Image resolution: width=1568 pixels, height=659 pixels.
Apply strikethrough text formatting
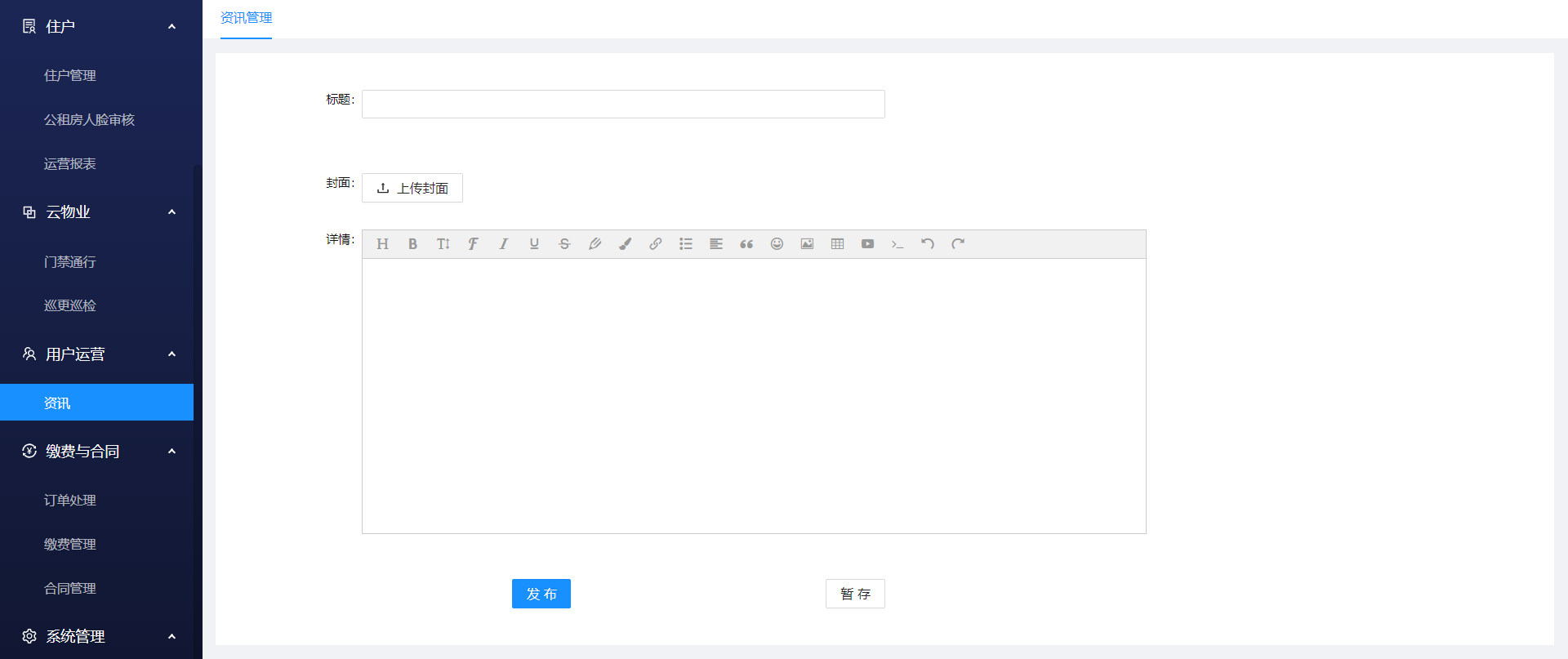pos(564,244)
